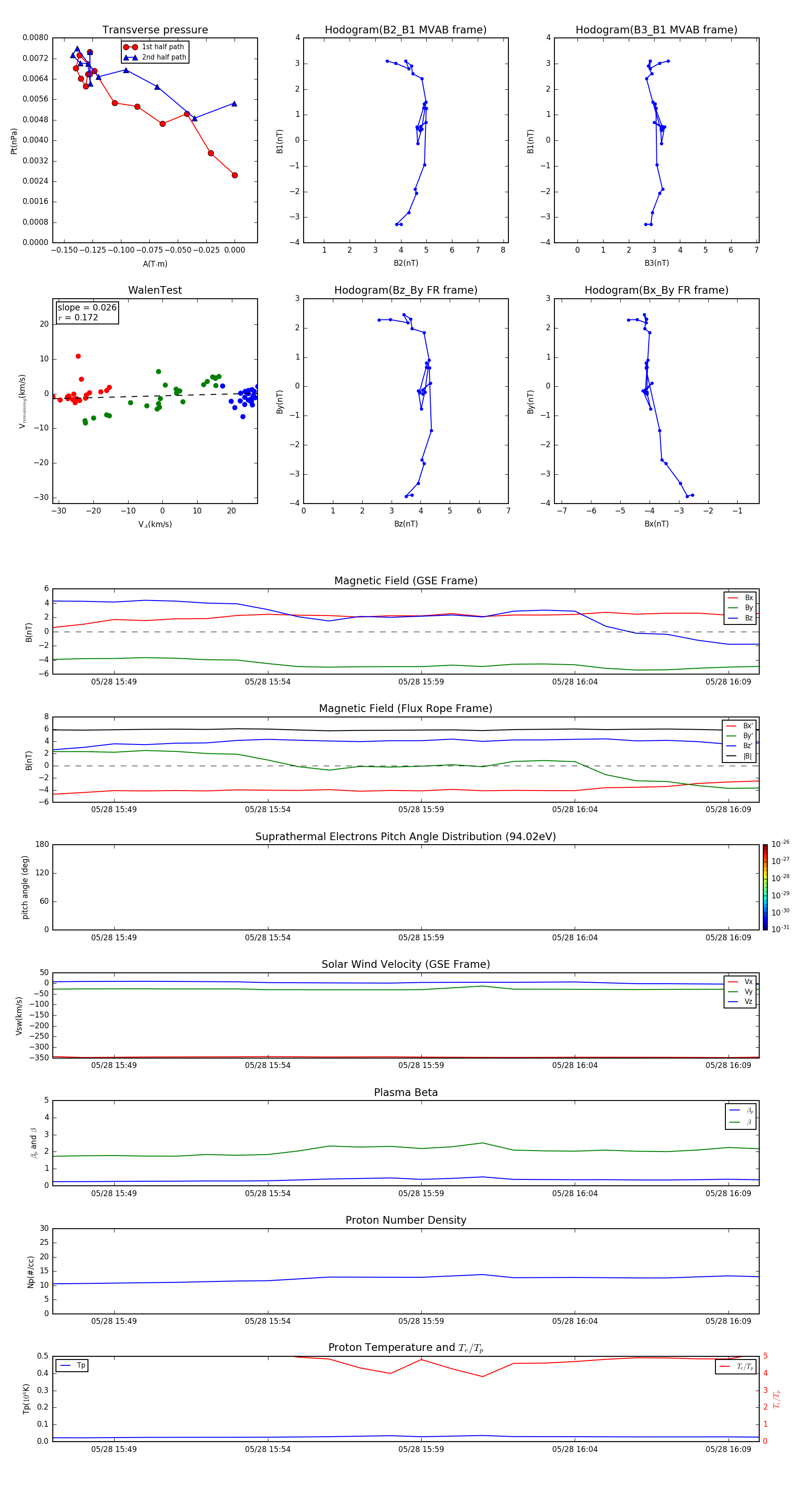Click the 'Solar Wind Velocity (GSE Frame)' title
The width and height of the screenshot is (812, 1489).
pyautogui.click(x=406, y=964)
